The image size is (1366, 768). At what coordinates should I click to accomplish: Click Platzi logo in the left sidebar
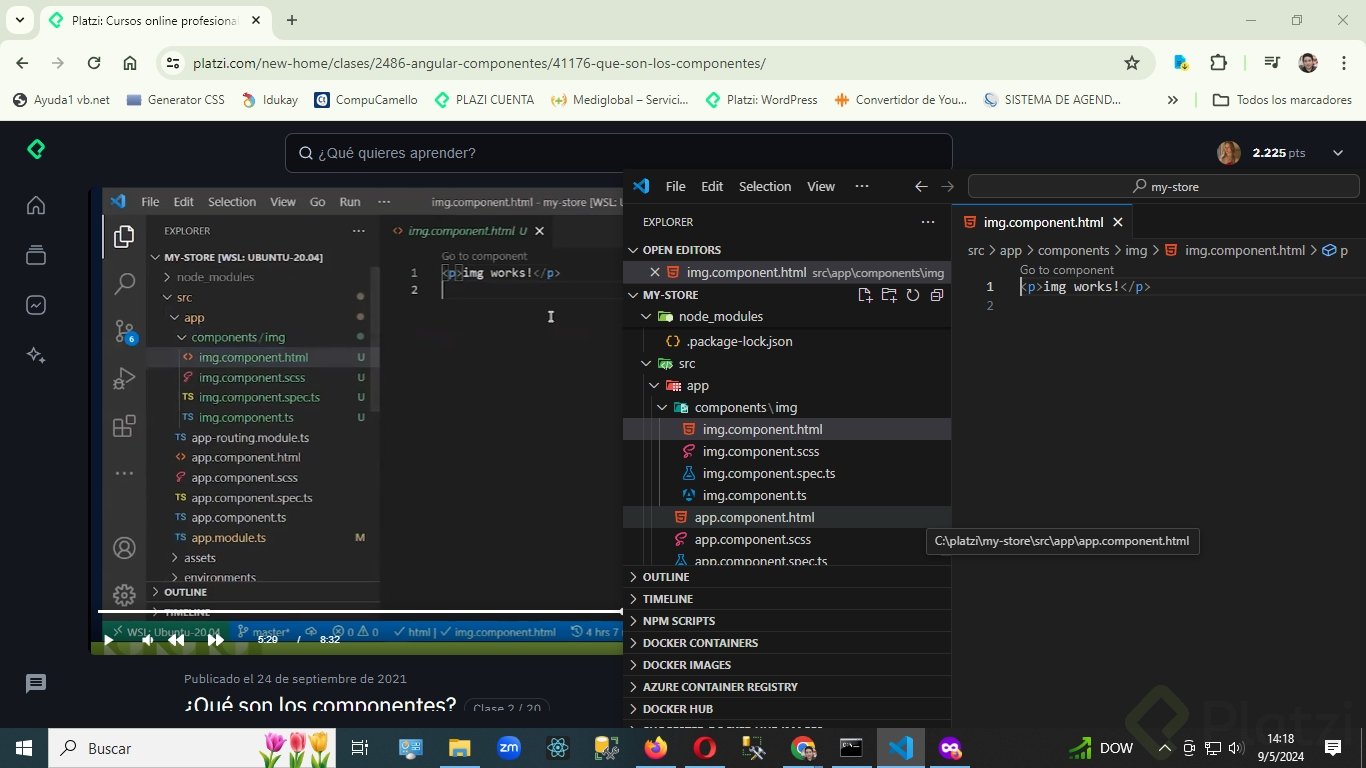[36, 150]
